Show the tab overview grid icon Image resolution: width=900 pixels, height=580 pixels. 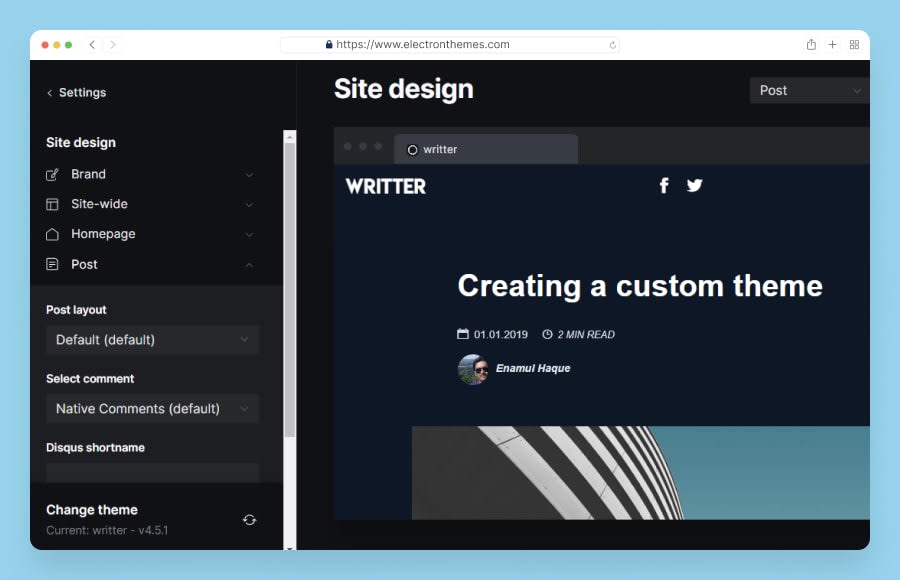854,44
